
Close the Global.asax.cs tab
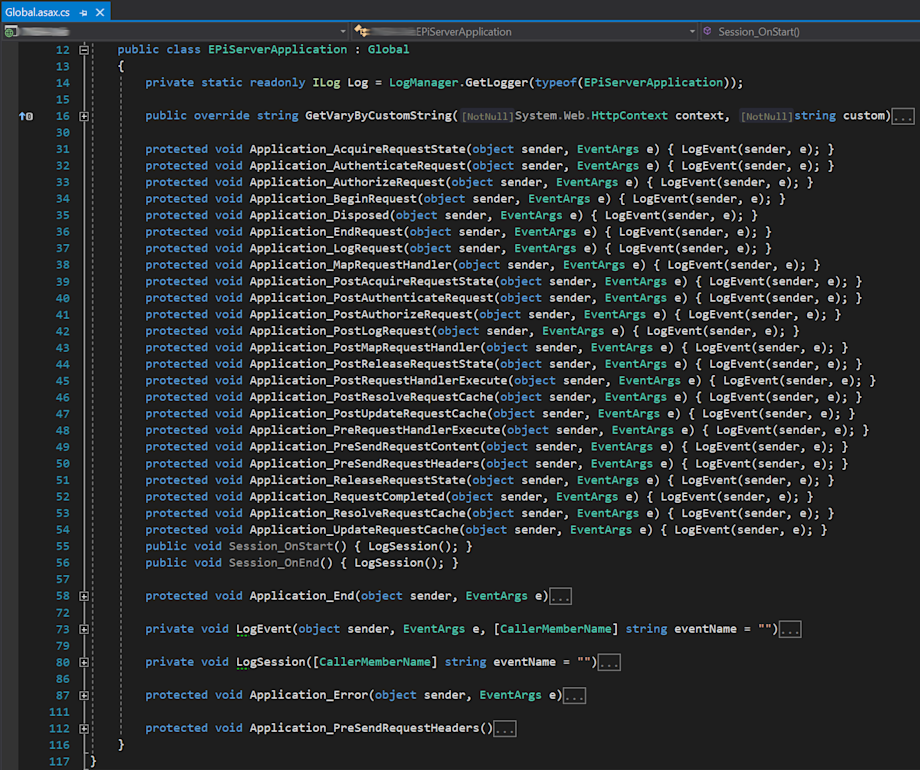pyautogui.click(x=100, y=12)
